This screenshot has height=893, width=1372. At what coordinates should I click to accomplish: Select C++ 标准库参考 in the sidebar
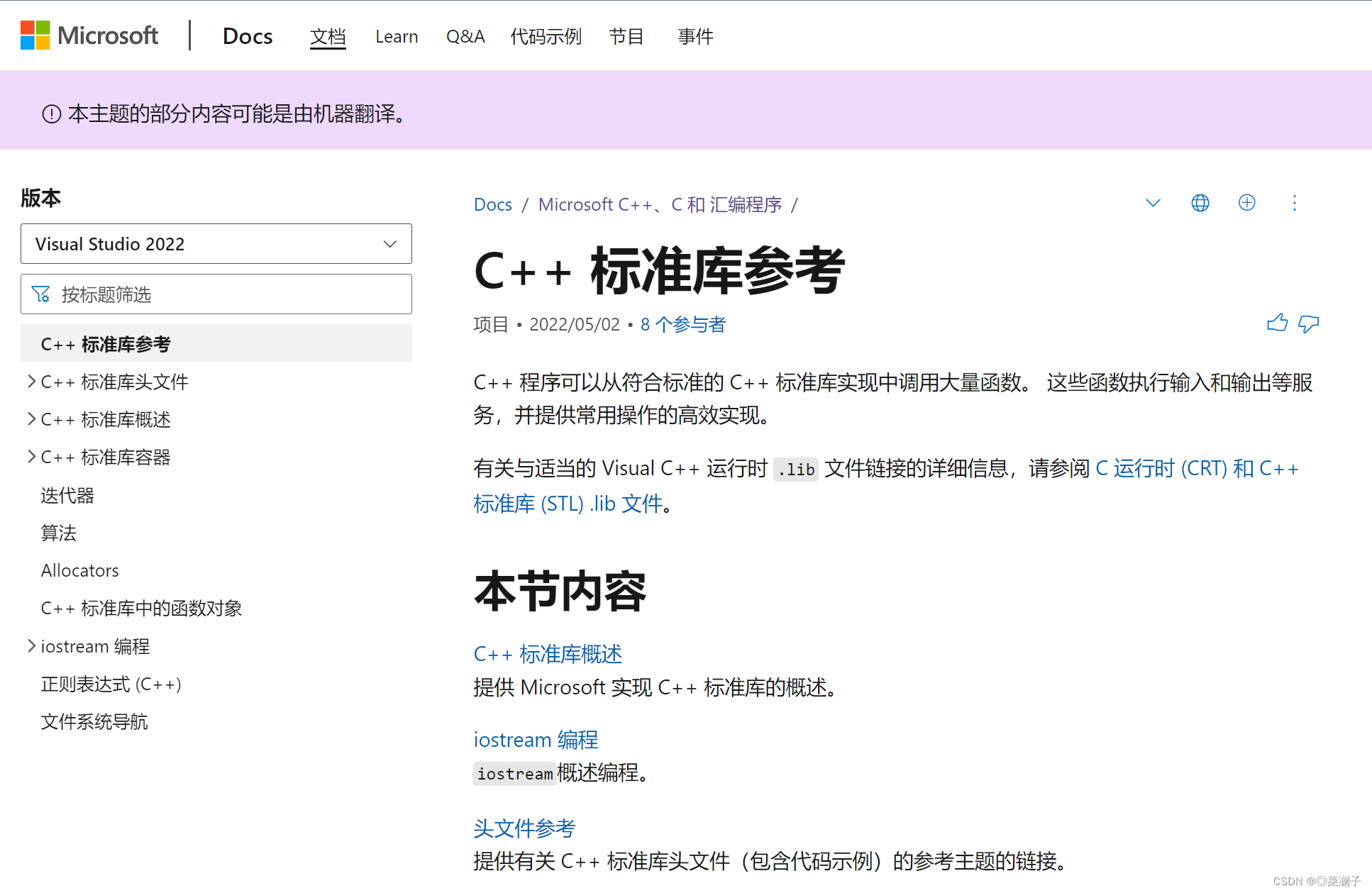point(216,344)
